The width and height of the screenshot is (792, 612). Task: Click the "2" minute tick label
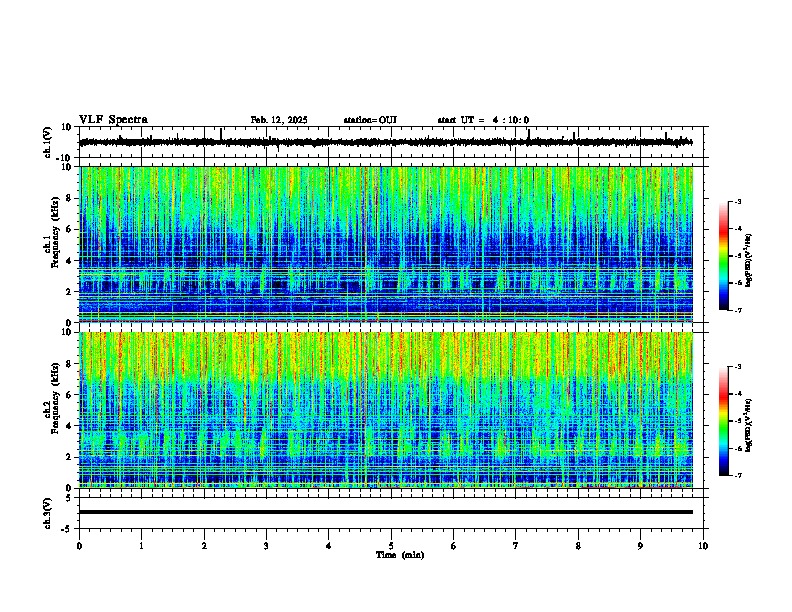pos(204,546)
